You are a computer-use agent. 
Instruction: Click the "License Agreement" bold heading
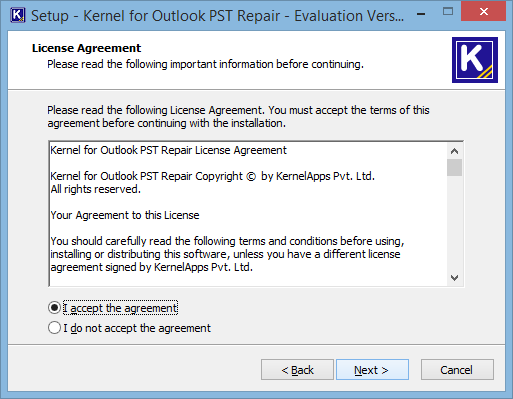[x=86, y=48]
